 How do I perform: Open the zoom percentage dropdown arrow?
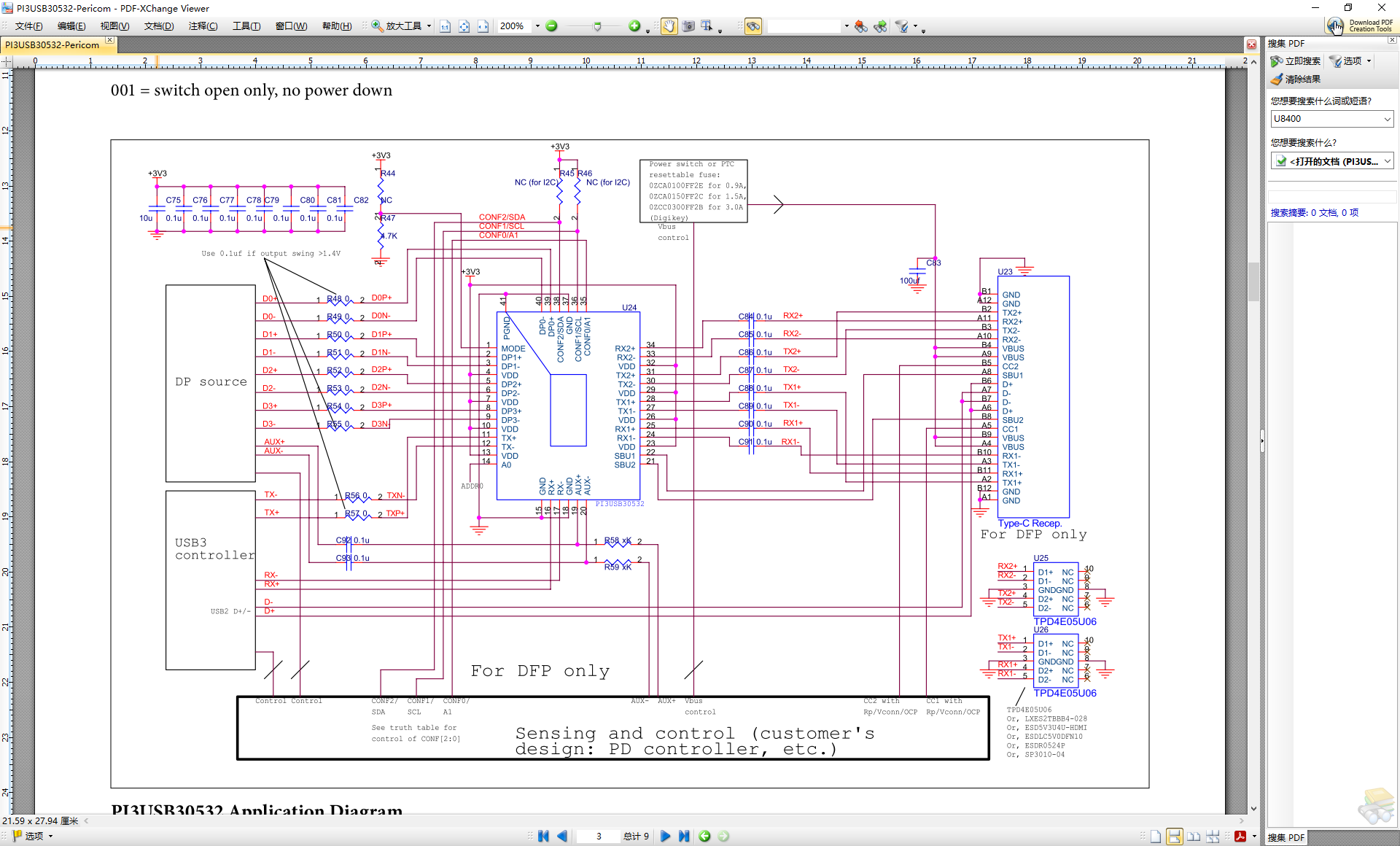click(x=537, y=26)
